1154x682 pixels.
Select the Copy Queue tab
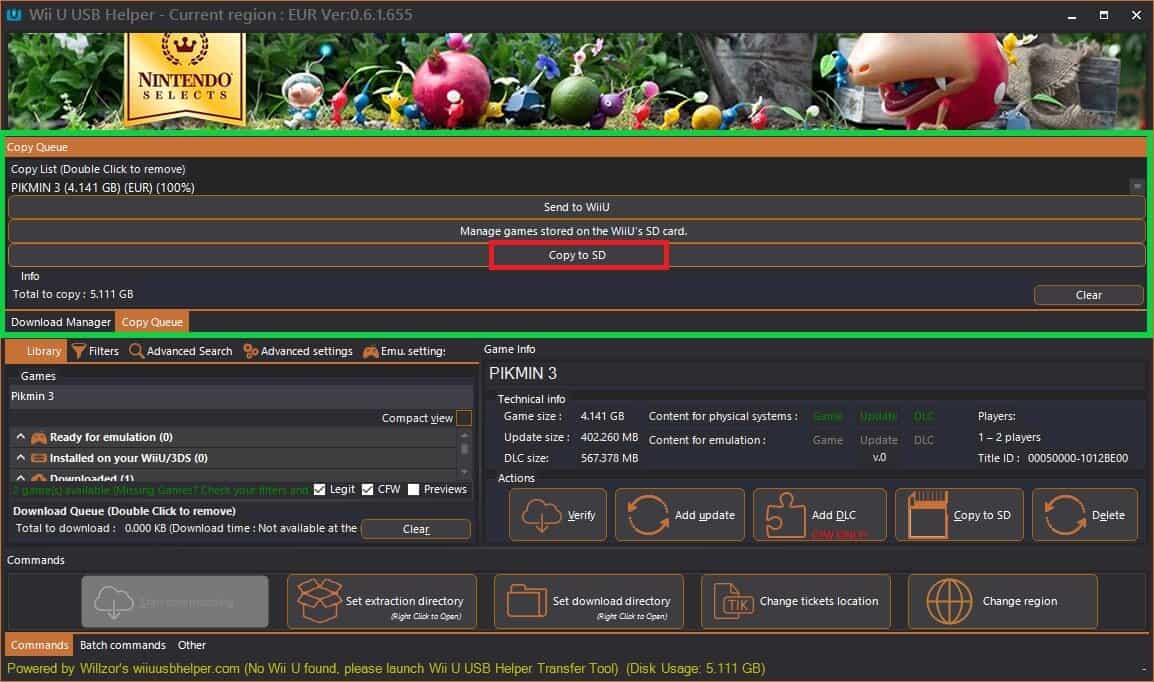click(152, 322)
